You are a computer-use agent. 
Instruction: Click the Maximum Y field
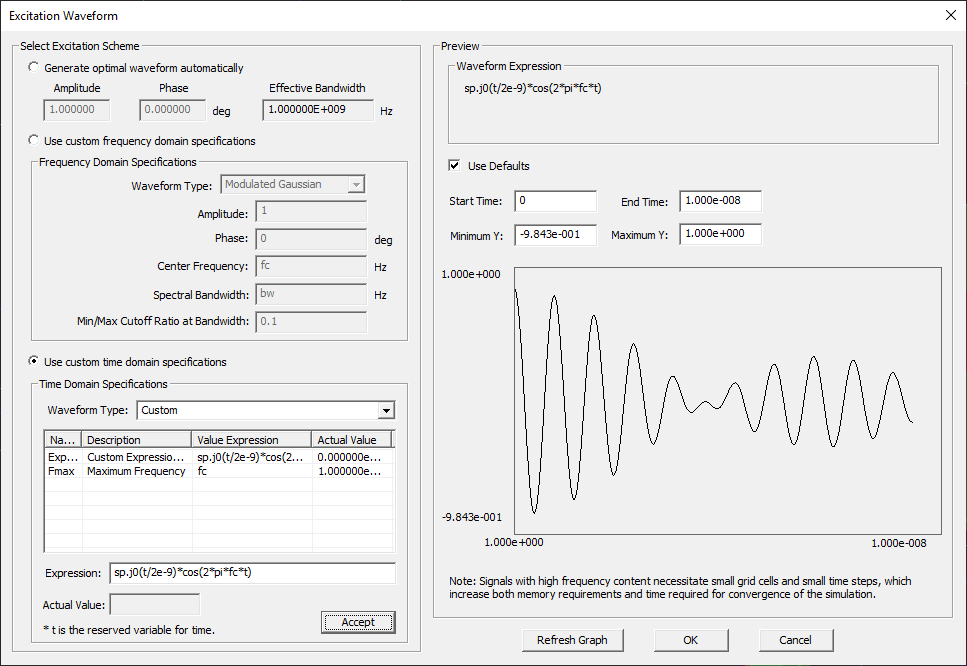click(x=719, y=235)
